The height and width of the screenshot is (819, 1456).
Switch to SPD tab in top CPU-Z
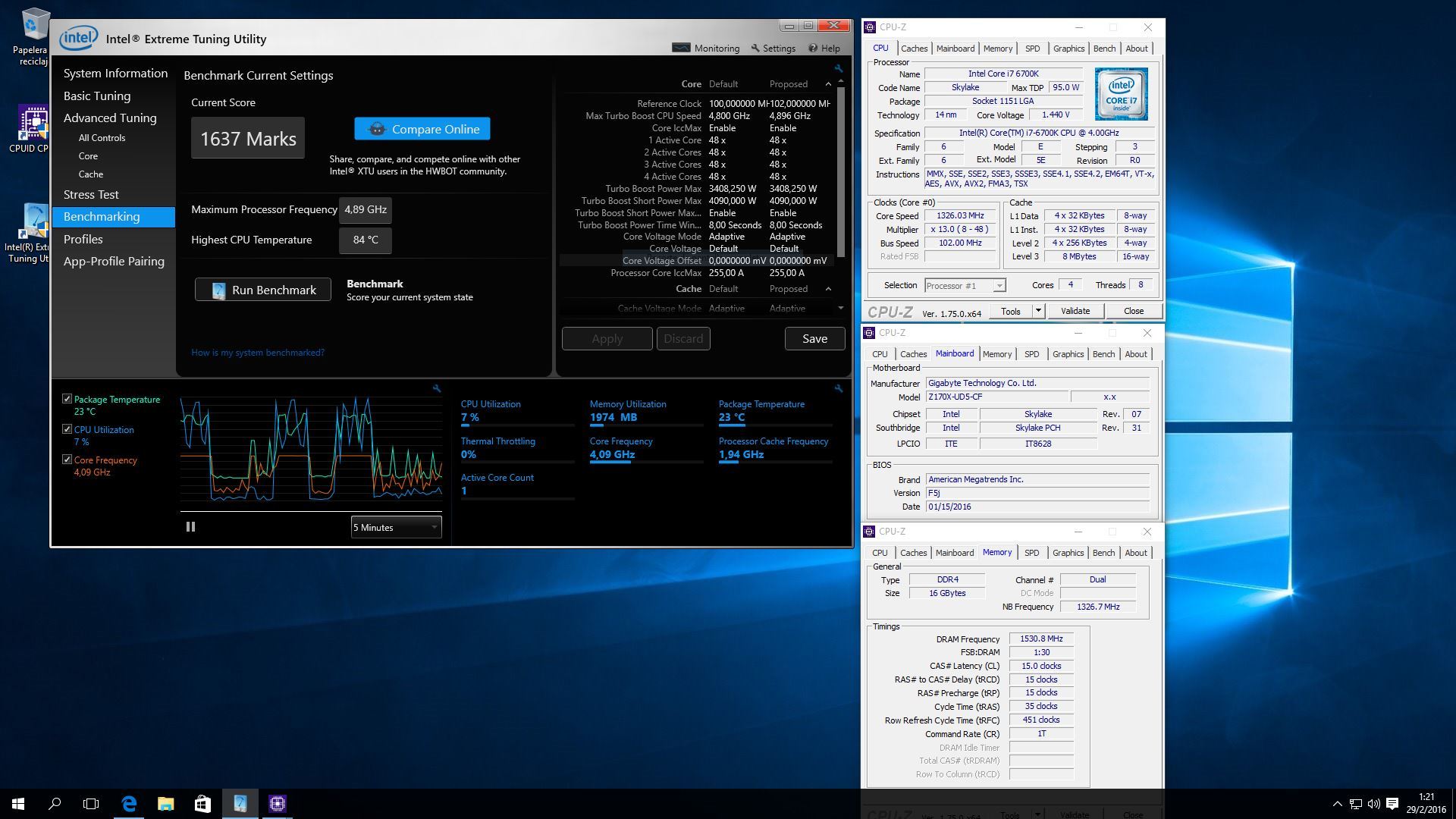1032,49
